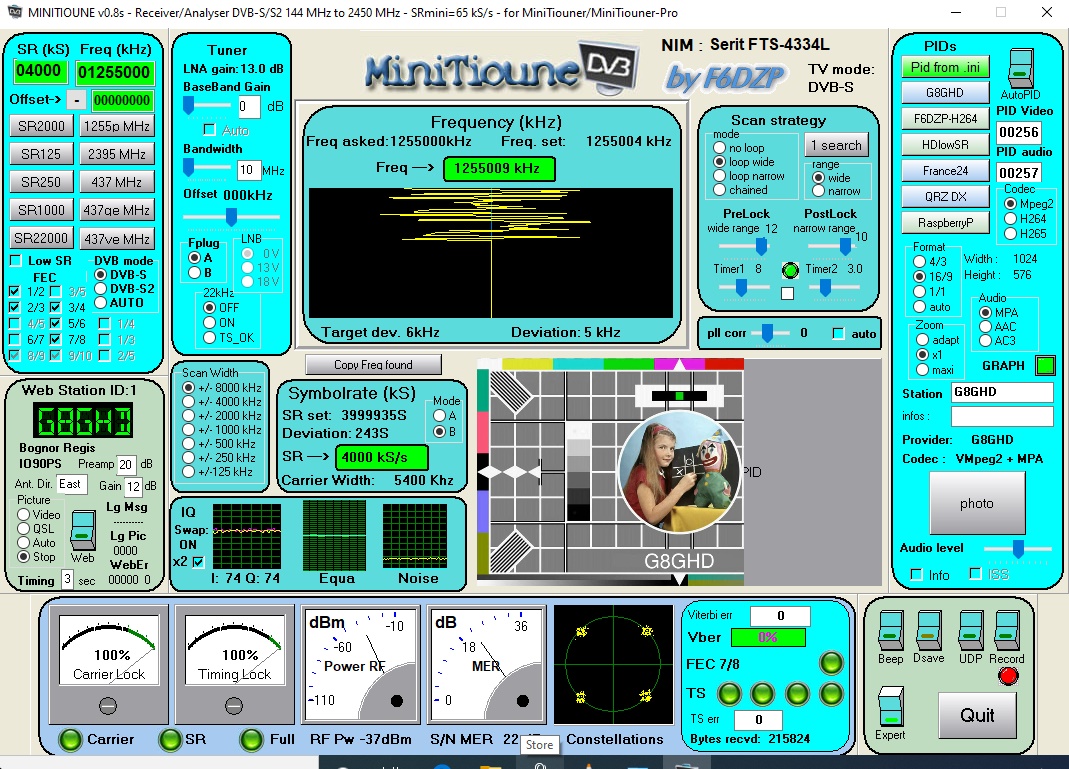
Task: Click the RaspberryP PID preset
Action: [x=945, y=222]
